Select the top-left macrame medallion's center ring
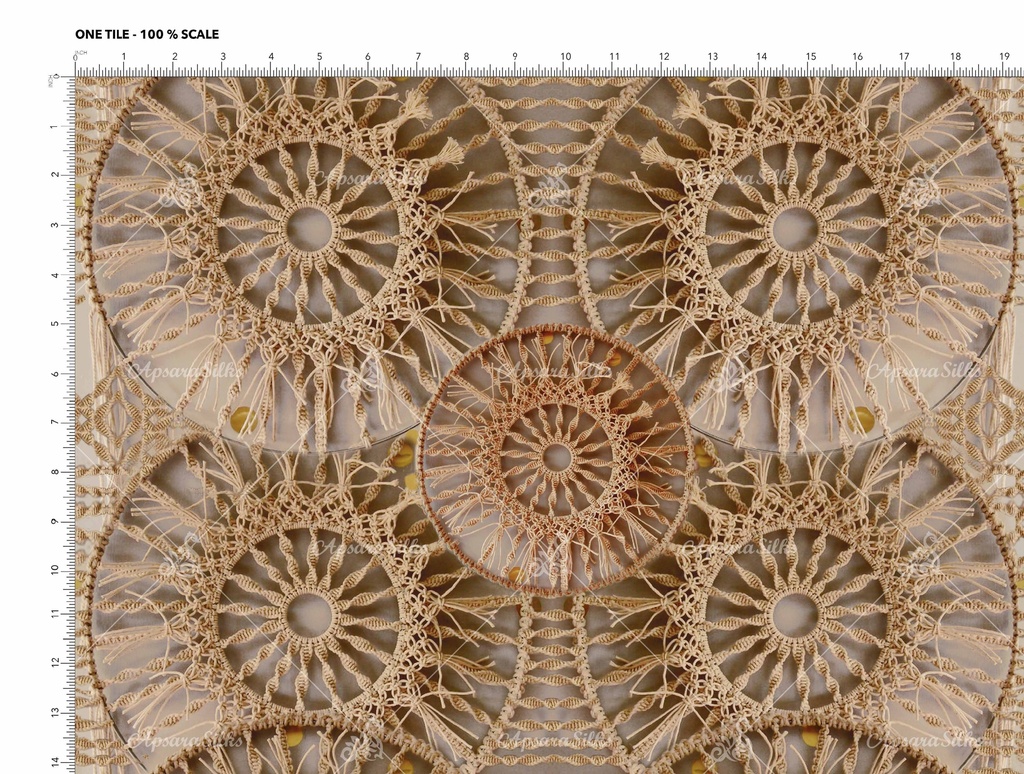1024x774 pixels. [309, 230]
